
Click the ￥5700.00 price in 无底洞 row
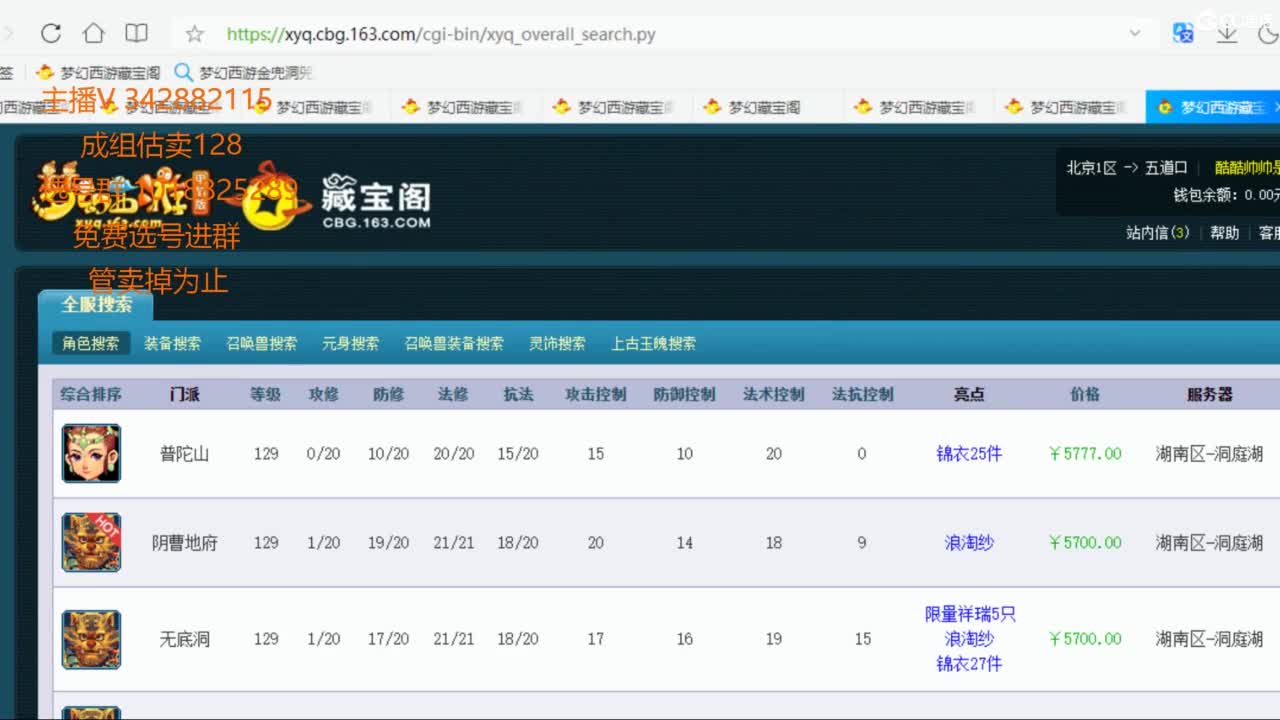1085,638
